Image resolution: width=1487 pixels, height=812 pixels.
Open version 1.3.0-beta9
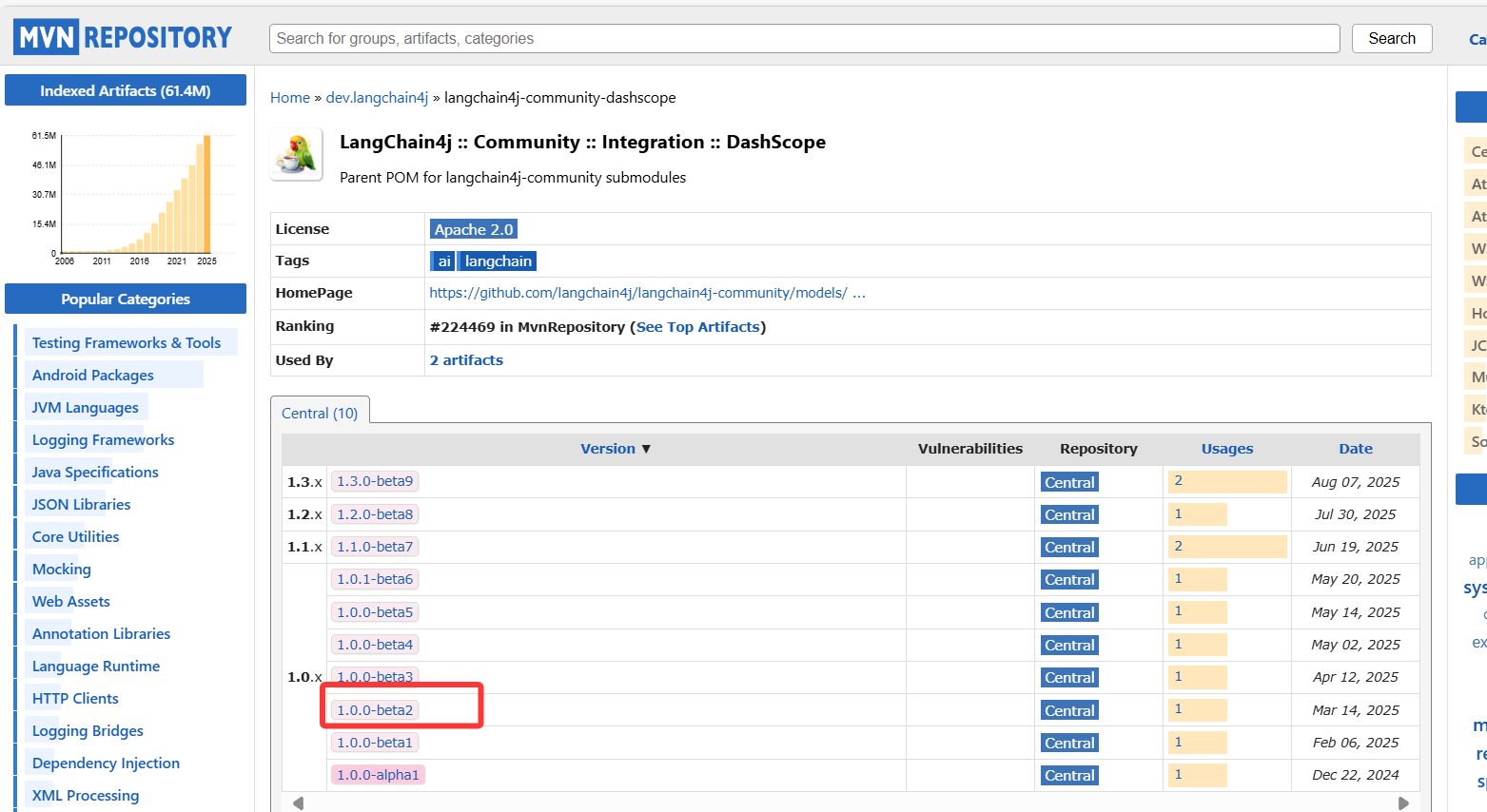pos(375,481)
